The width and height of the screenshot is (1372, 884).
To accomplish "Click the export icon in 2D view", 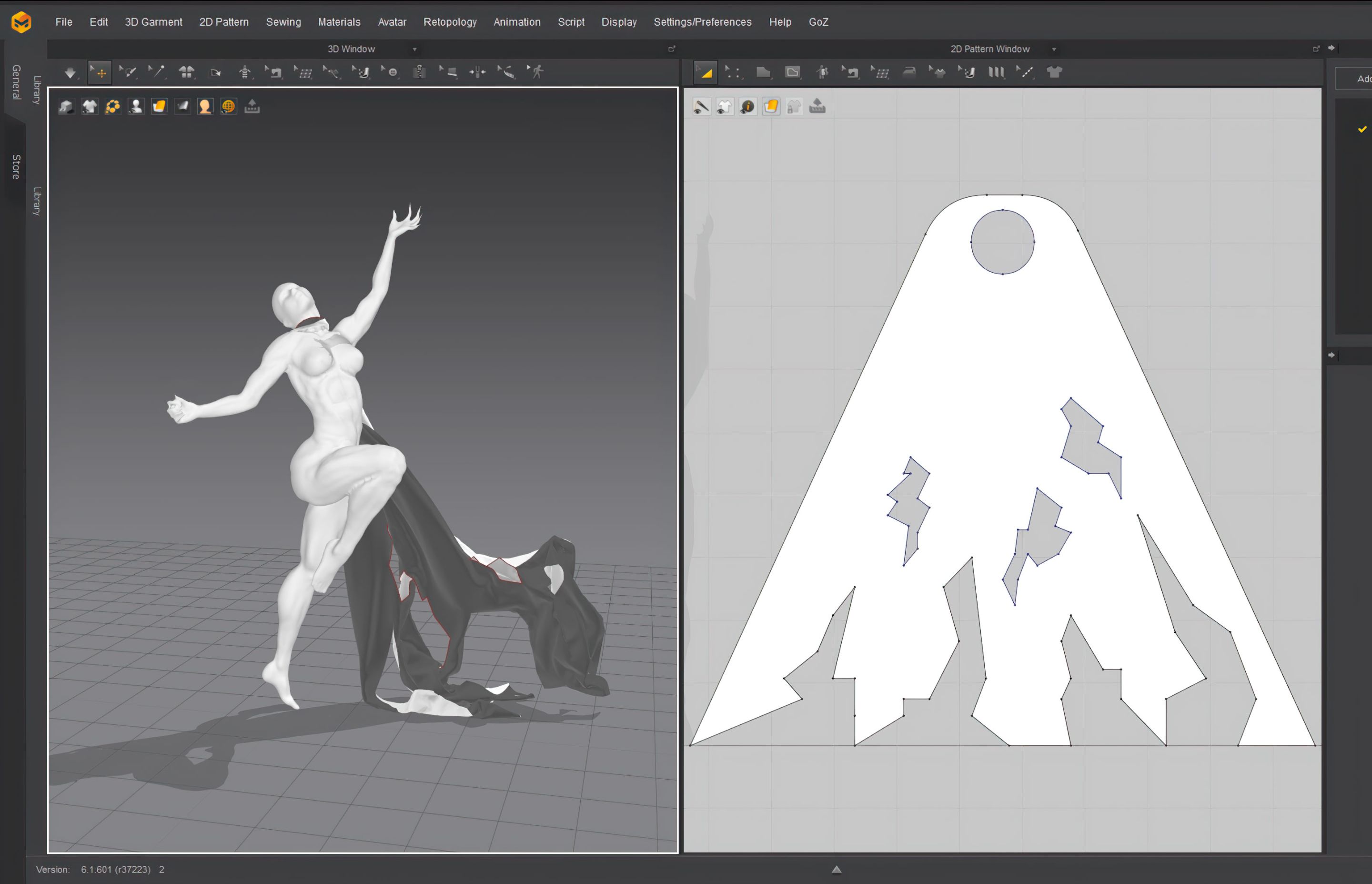I will tap(817, 106).
